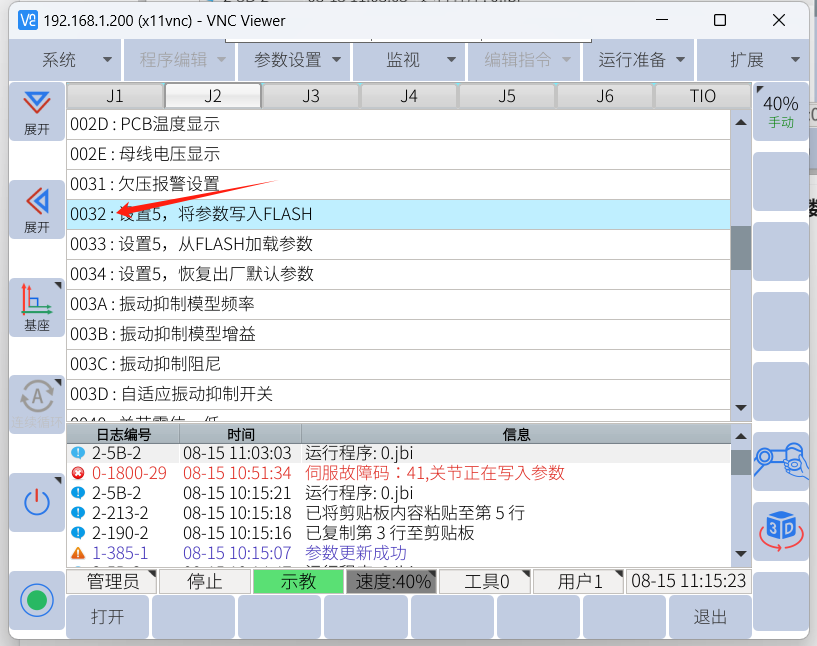The height and width of the screenshot is (646, 817).
Task: Expand the 运行准备 dropdown menu
Action: [x=641, y=60]
